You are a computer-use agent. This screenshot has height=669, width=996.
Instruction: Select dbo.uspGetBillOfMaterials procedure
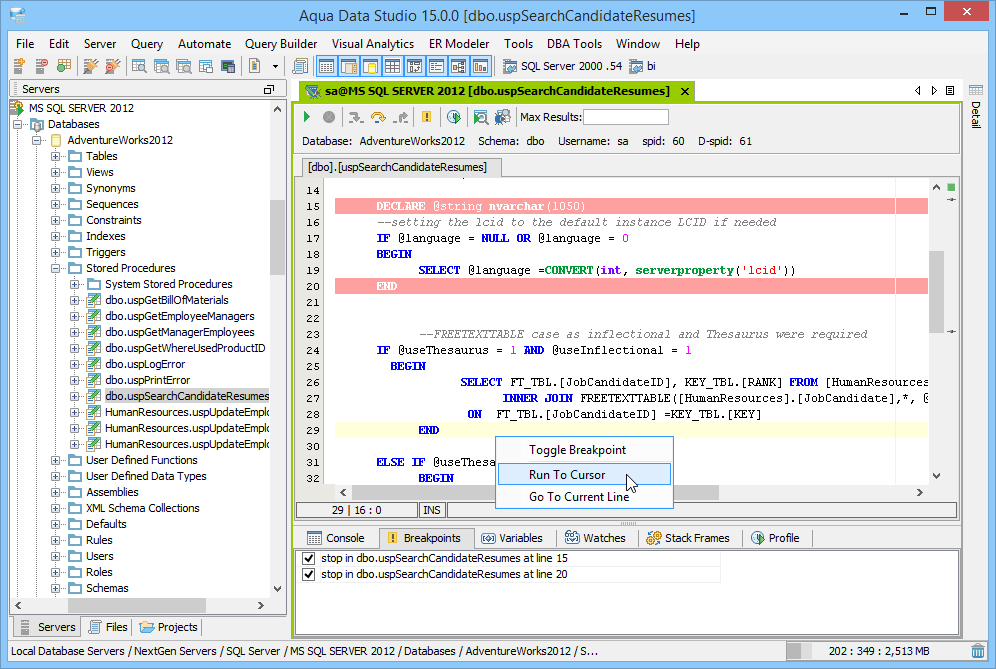point(167,301)
